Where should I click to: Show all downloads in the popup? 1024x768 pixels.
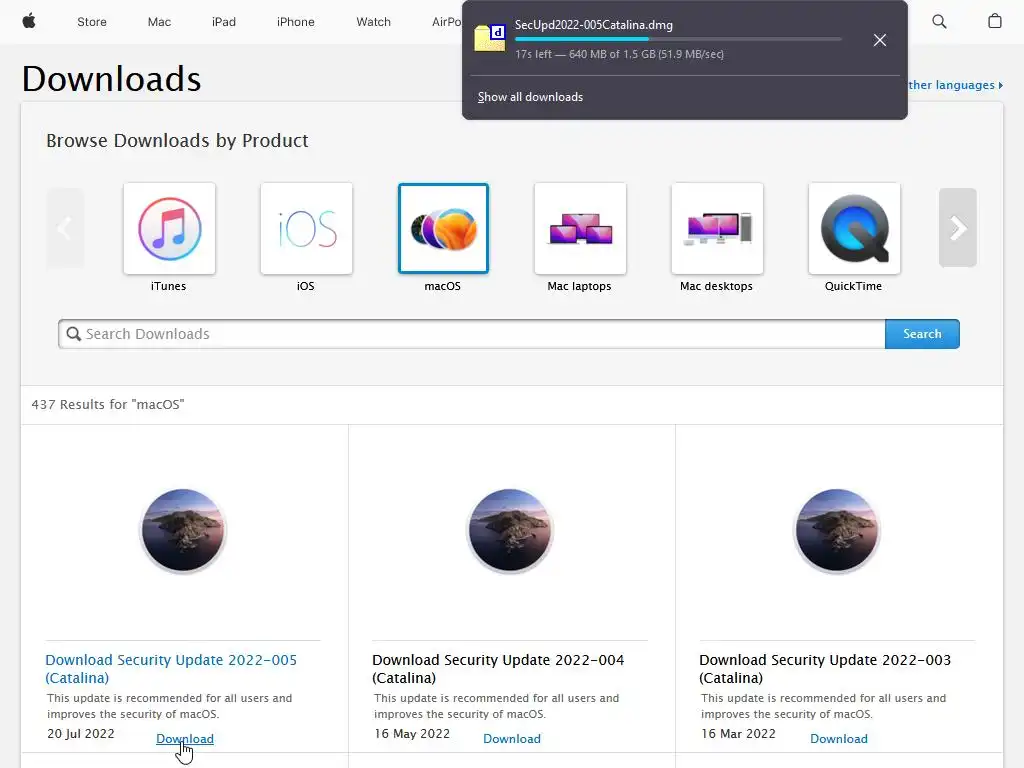530,97
